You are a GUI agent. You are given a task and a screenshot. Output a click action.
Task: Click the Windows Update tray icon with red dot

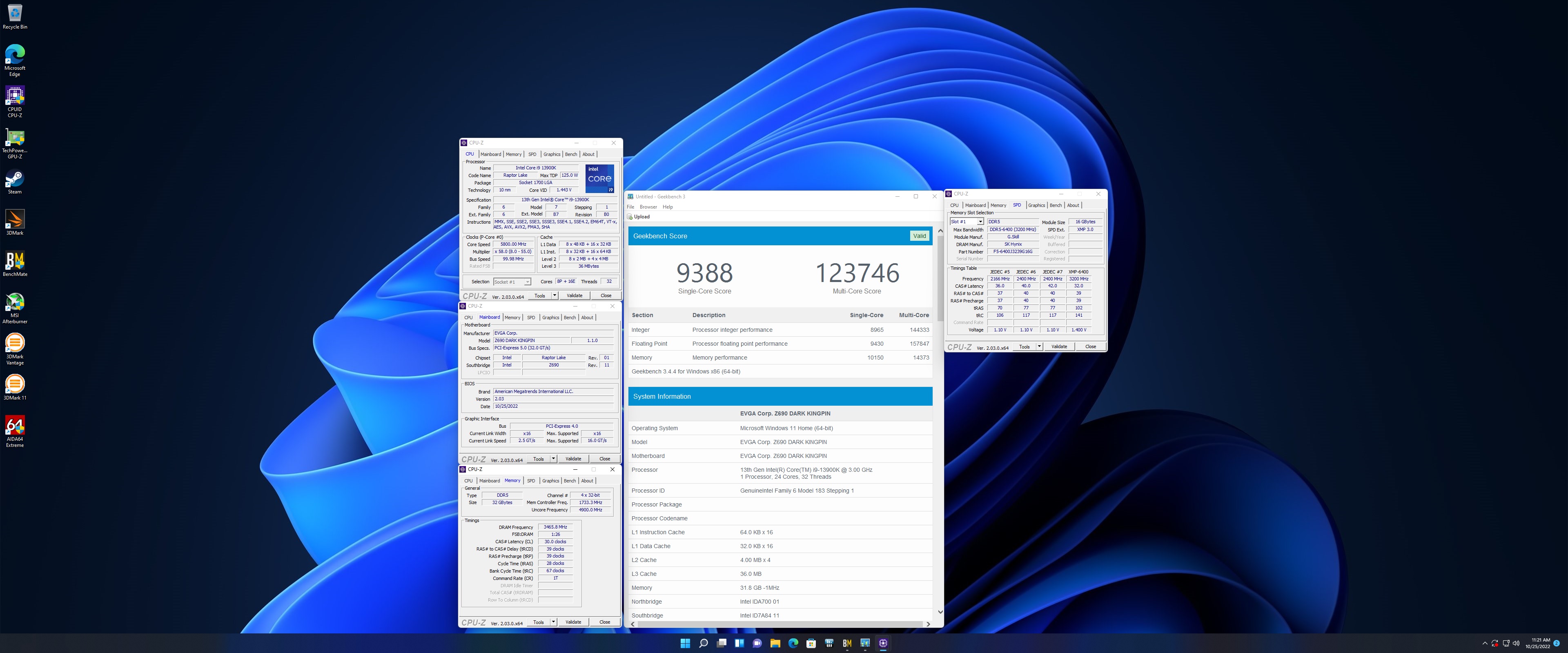(x=1494, y=643)
